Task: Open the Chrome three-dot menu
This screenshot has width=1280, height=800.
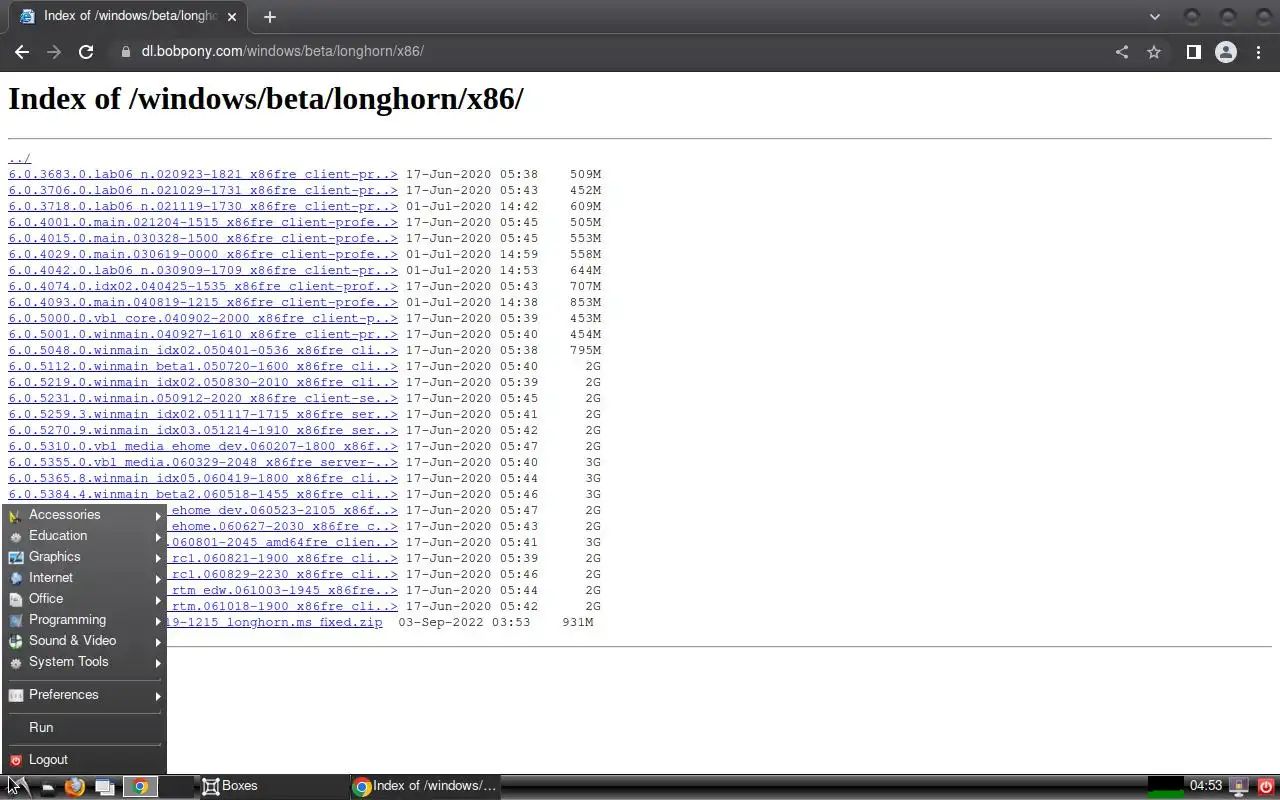Action: pyautogui.click(x=1258, y=52)
